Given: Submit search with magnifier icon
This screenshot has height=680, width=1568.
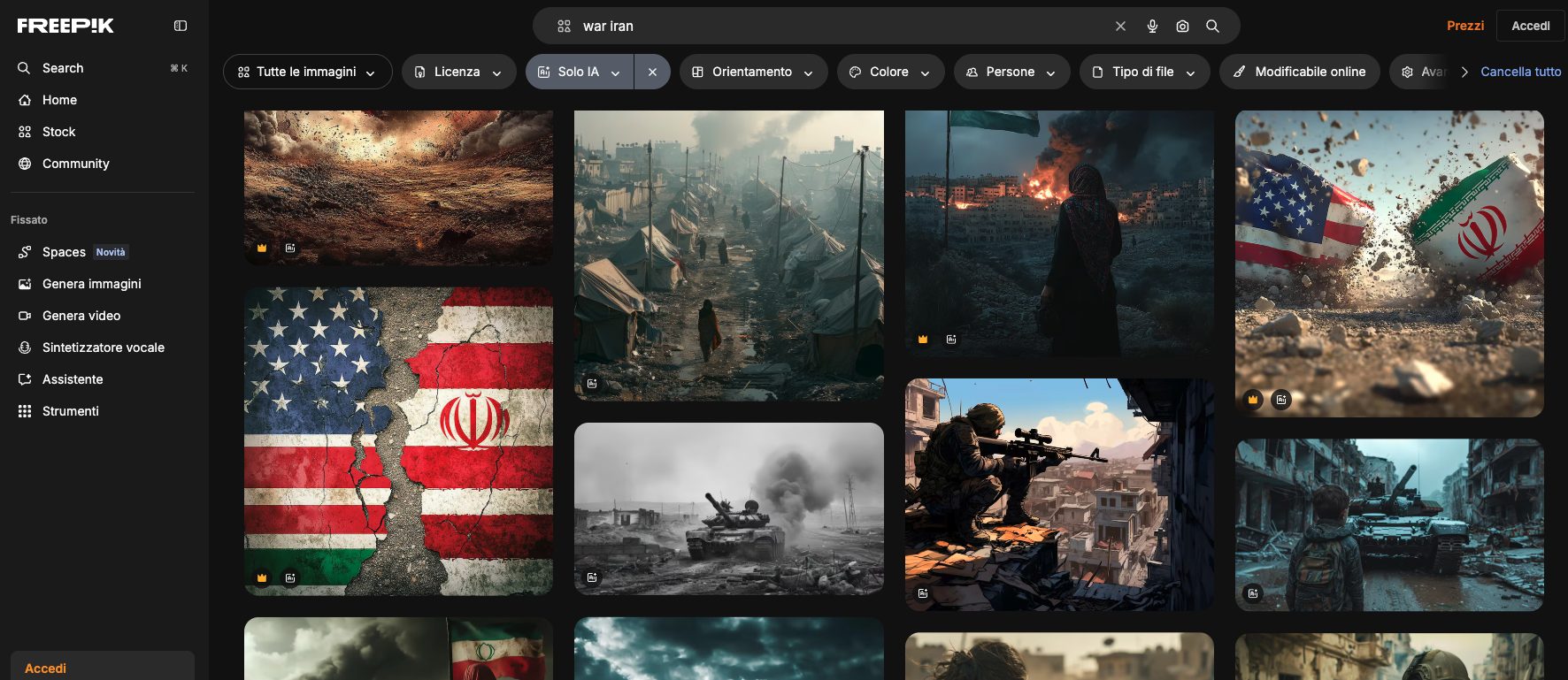Looking at the screenshot, I should pyautogui.click(x=1212, y=27).
